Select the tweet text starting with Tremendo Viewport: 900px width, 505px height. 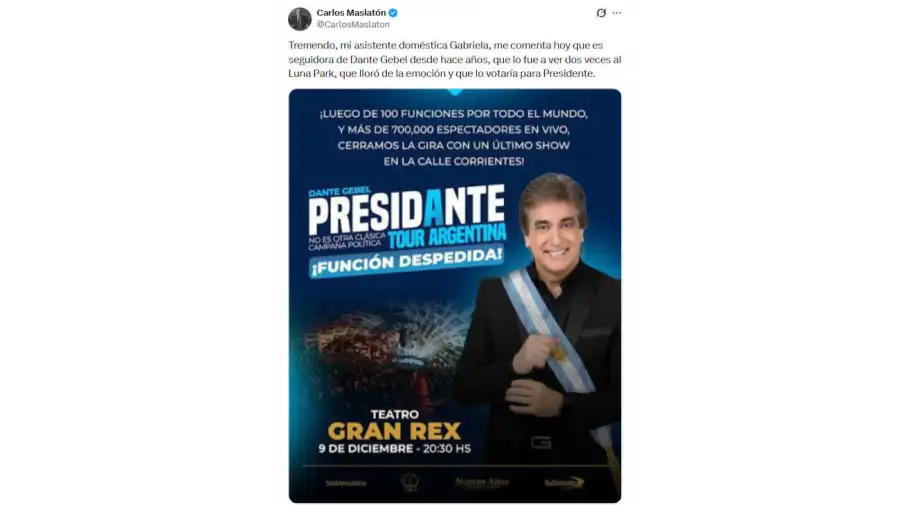(x=455, y=59)
